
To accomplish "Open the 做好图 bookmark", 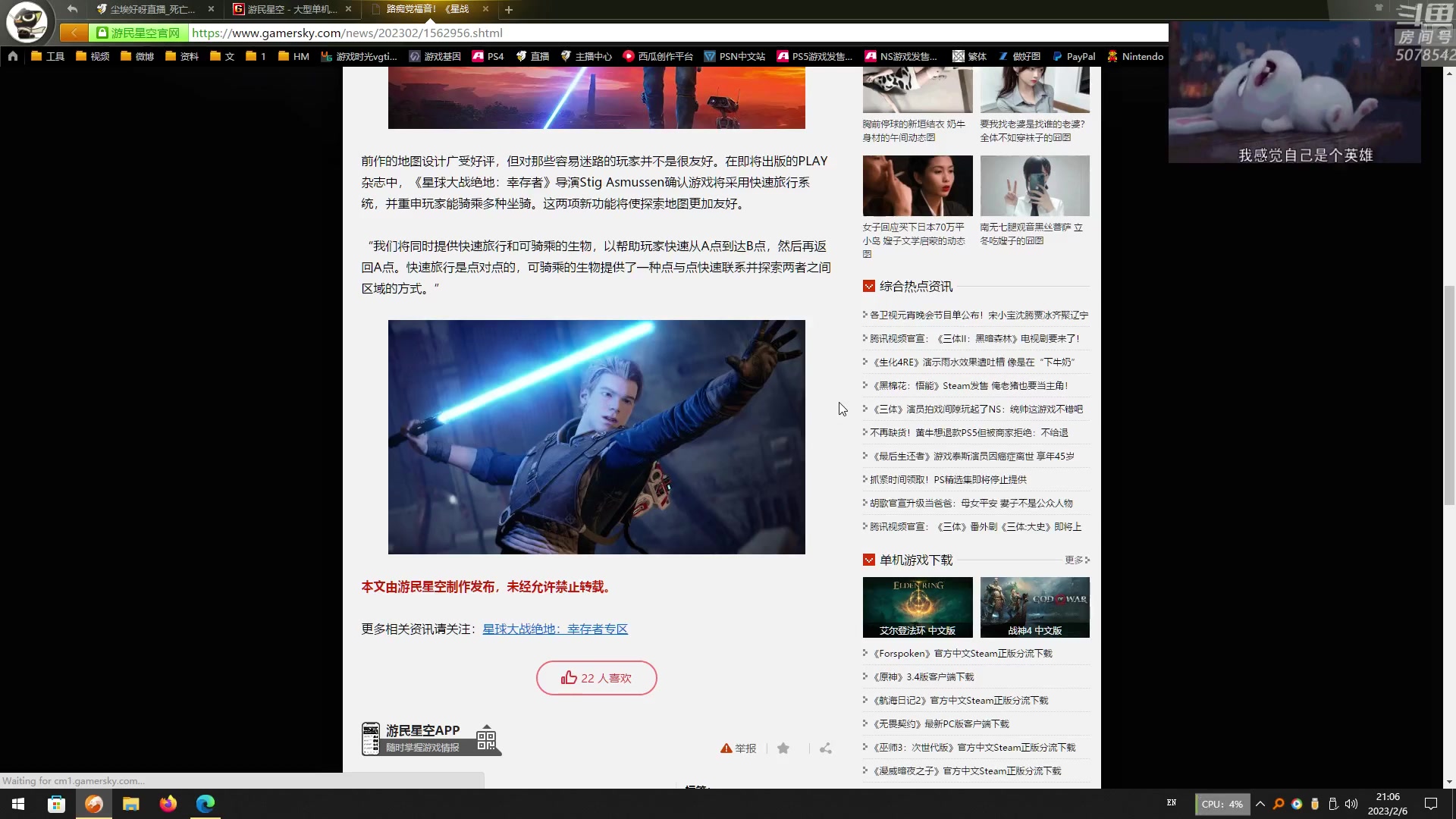I will pos(1019,56).
